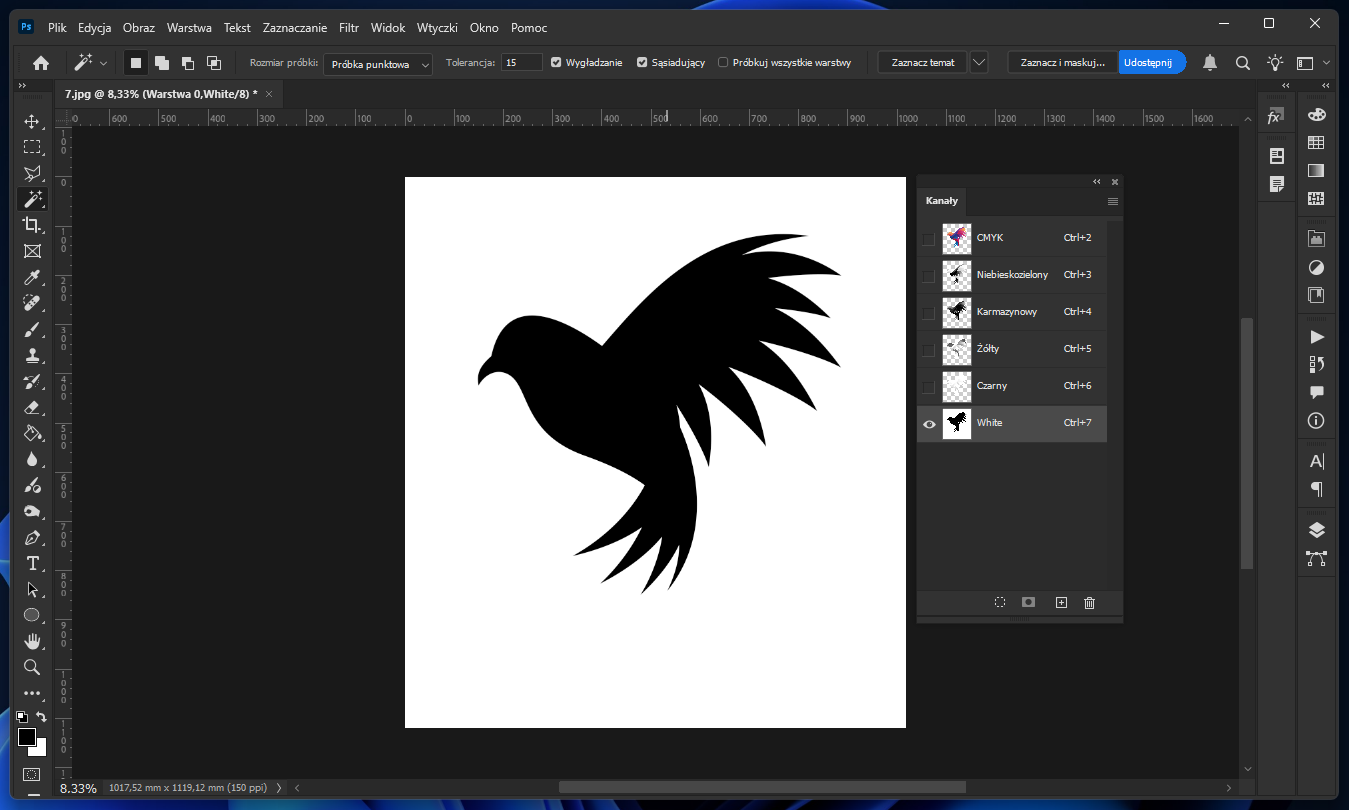Open Rozmiar próbki dropdown

tap(378, 64)
